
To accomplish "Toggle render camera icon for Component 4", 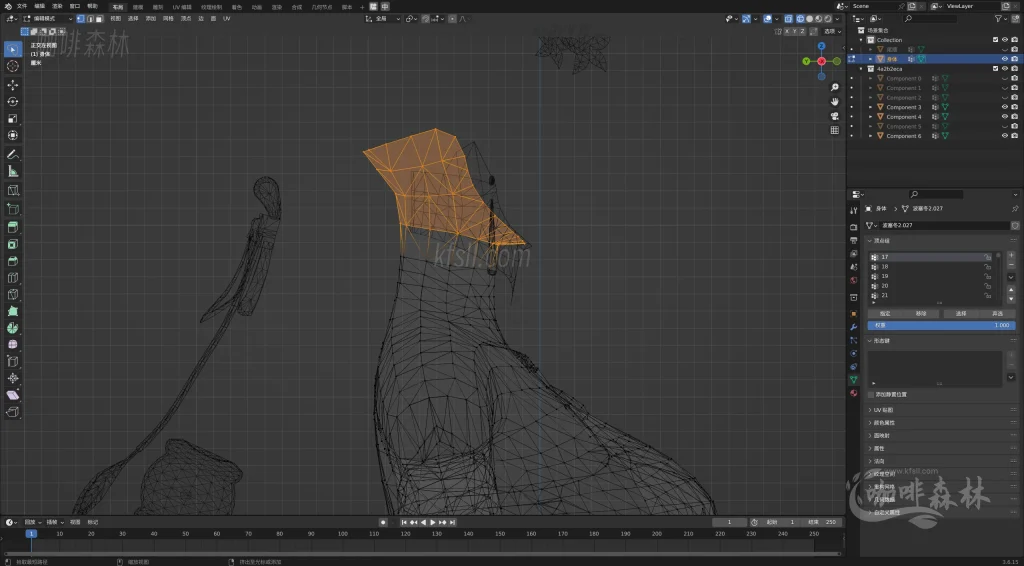I will point(1014,117).
